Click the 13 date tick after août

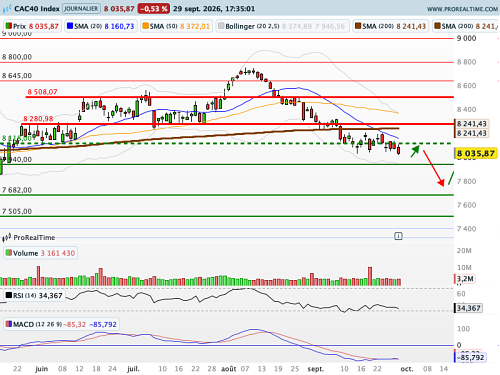[262, 369]
